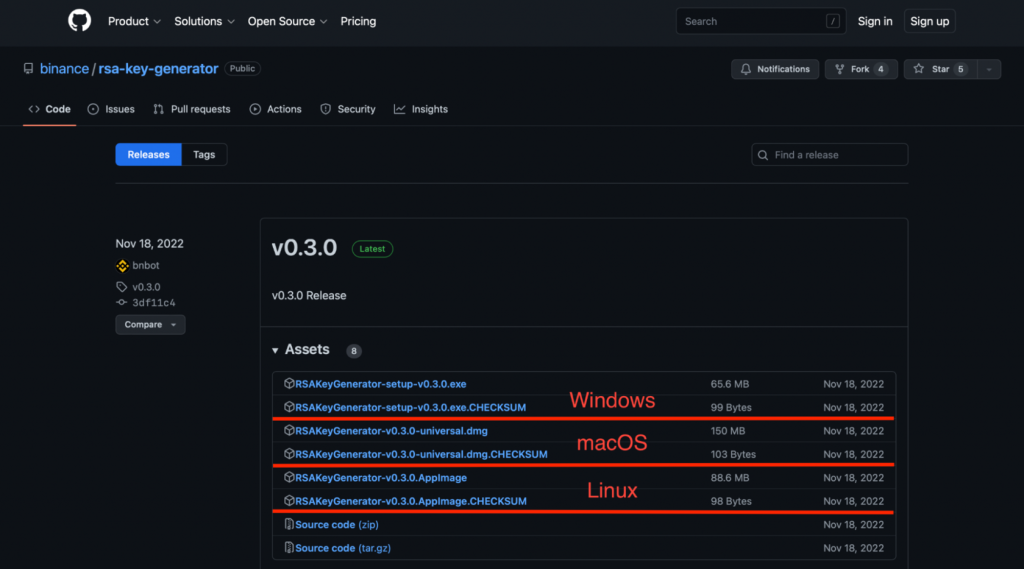Select the Releases view button
Screen dimensions: 1024x569
click(148, 155)
